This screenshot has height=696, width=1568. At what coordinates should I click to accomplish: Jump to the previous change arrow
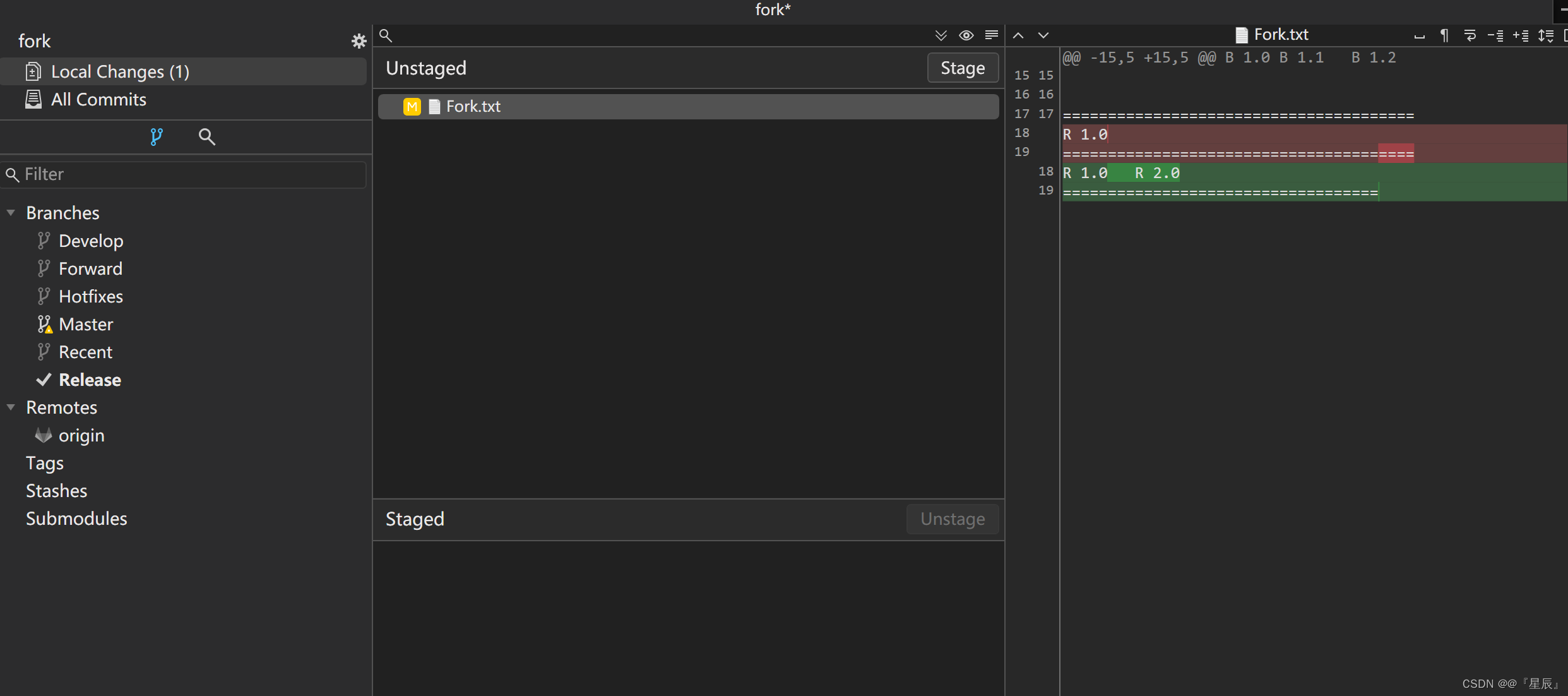tap(1018, 35)
